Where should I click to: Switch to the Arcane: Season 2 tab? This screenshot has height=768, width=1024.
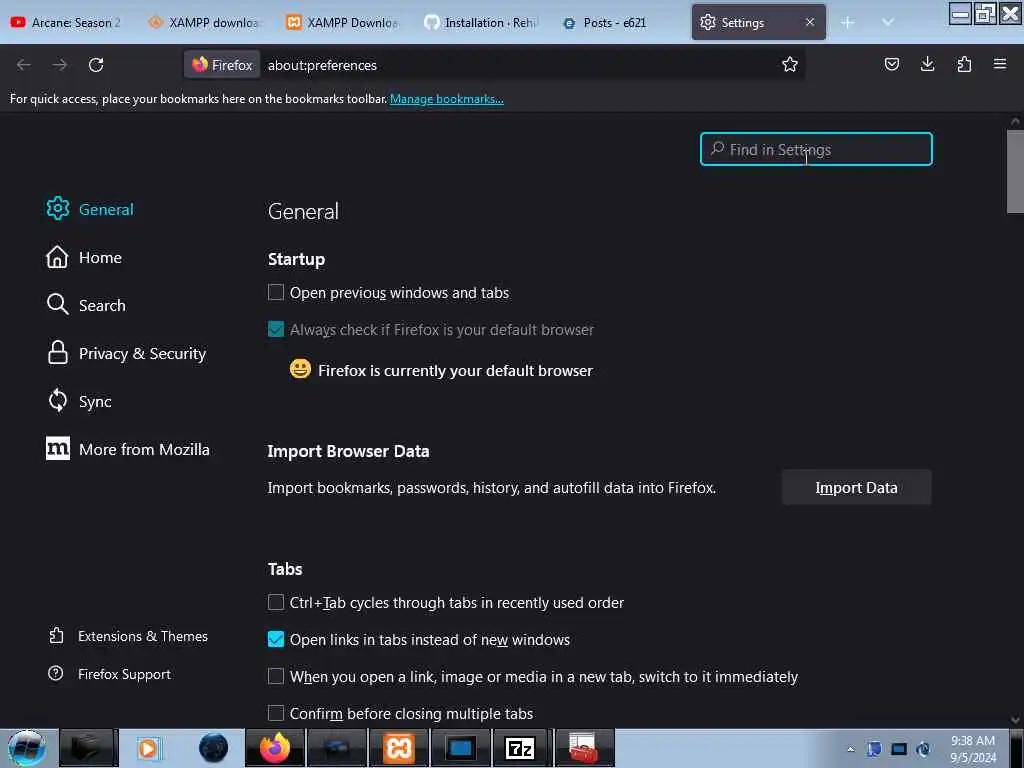pos(67,22)
